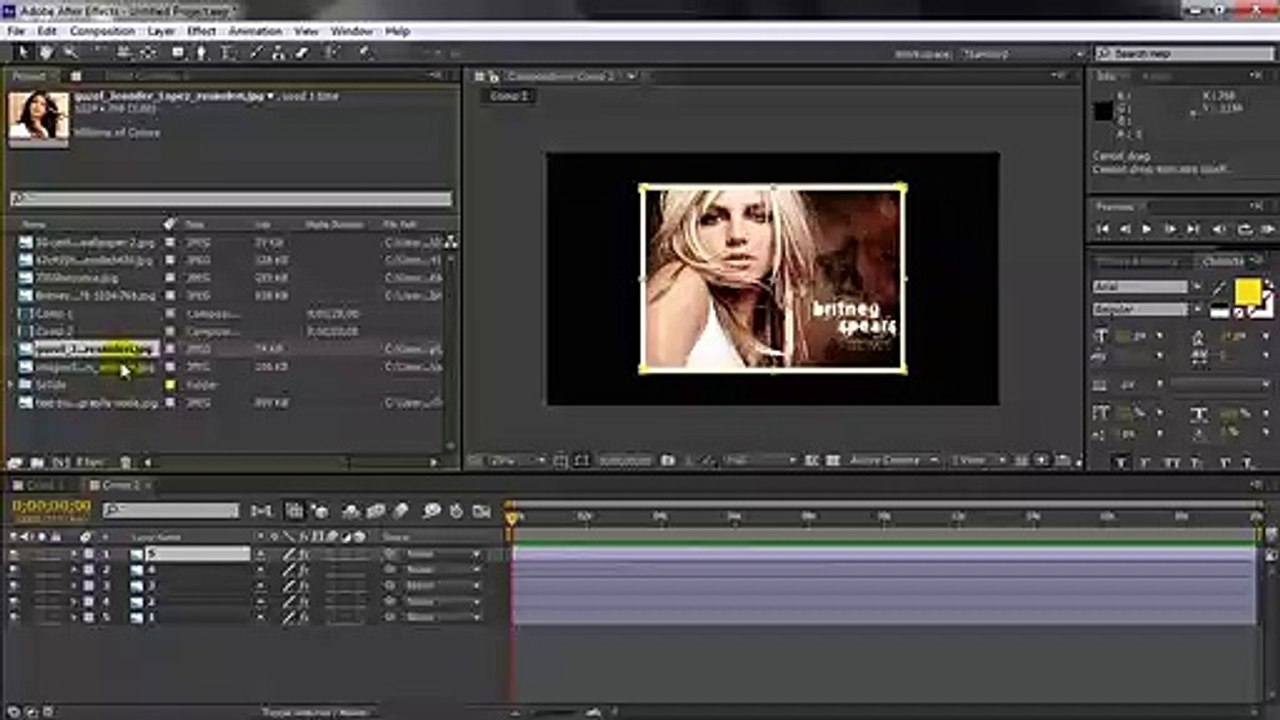
Task: Hide layer 1 with its eye icon
Action: point(14,554)
